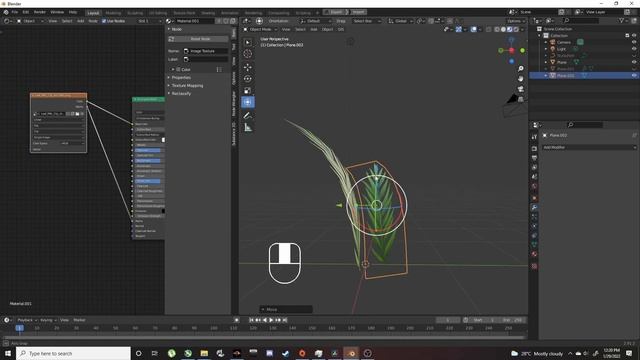Image resolution: width=640 pixels, height=360 pixels.
Task: Open the Modifier properties wrench tab
Action: 534,207
